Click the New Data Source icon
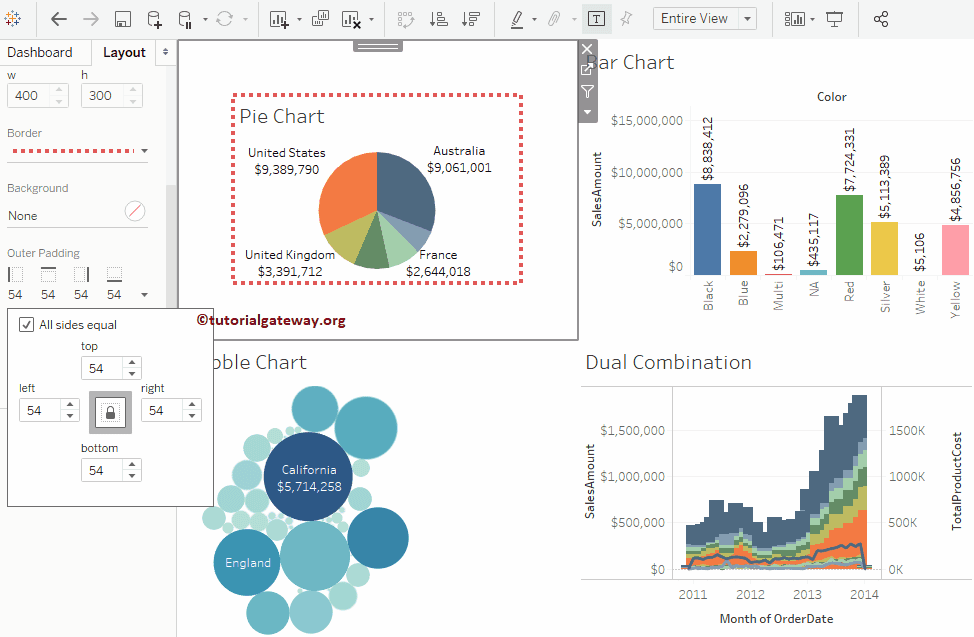 point(153,19)
